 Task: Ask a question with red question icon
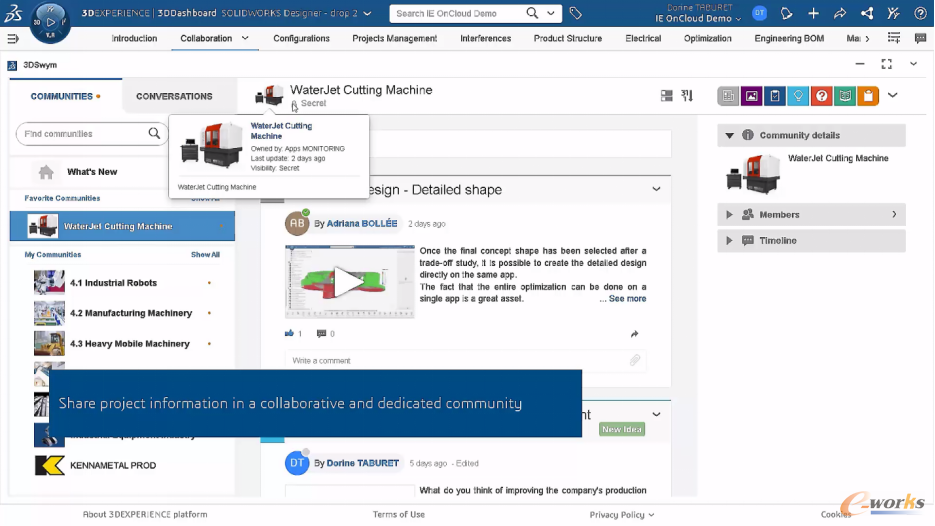(x=822, y=95)
